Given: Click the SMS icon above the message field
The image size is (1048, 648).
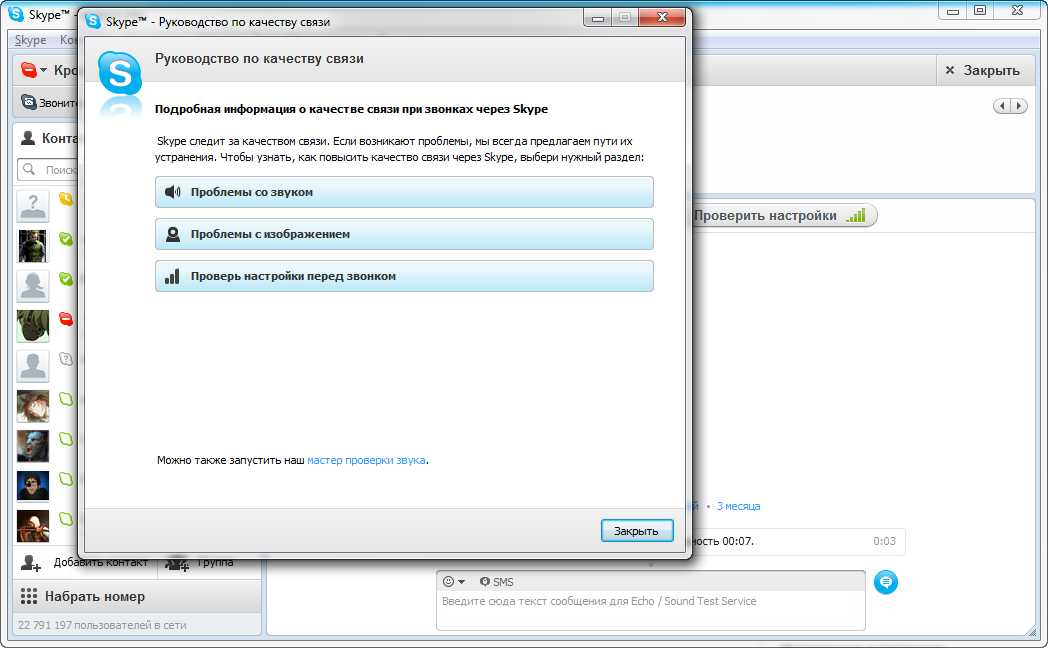Looking at the screenshot, I should click(x=484, y=581).
